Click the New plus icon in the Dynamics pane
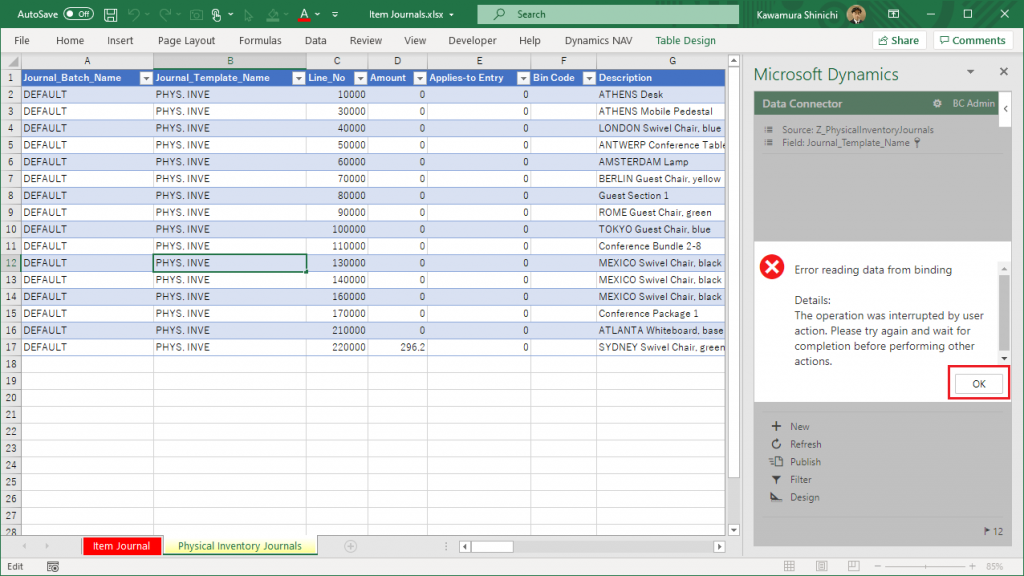Image resolution: width=1024 pixels, height=576 pixels. (776, 426)
